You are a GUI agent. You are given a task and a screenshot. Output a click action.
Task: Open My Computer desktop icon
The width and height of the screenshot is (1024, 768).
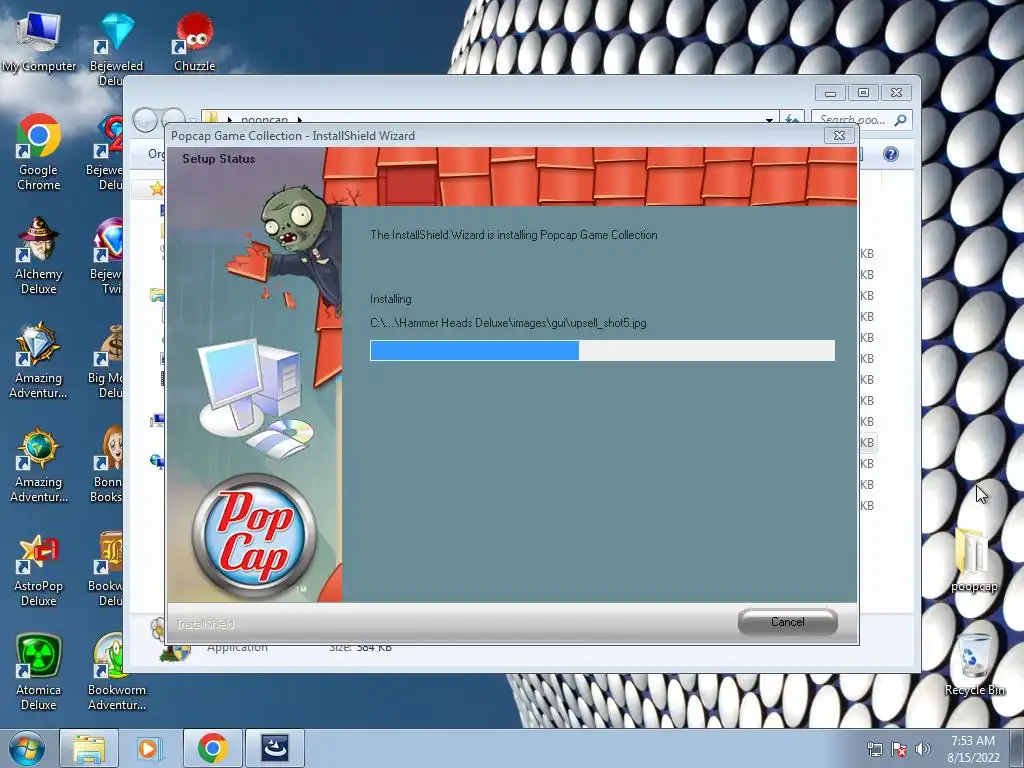coord(39,41)
